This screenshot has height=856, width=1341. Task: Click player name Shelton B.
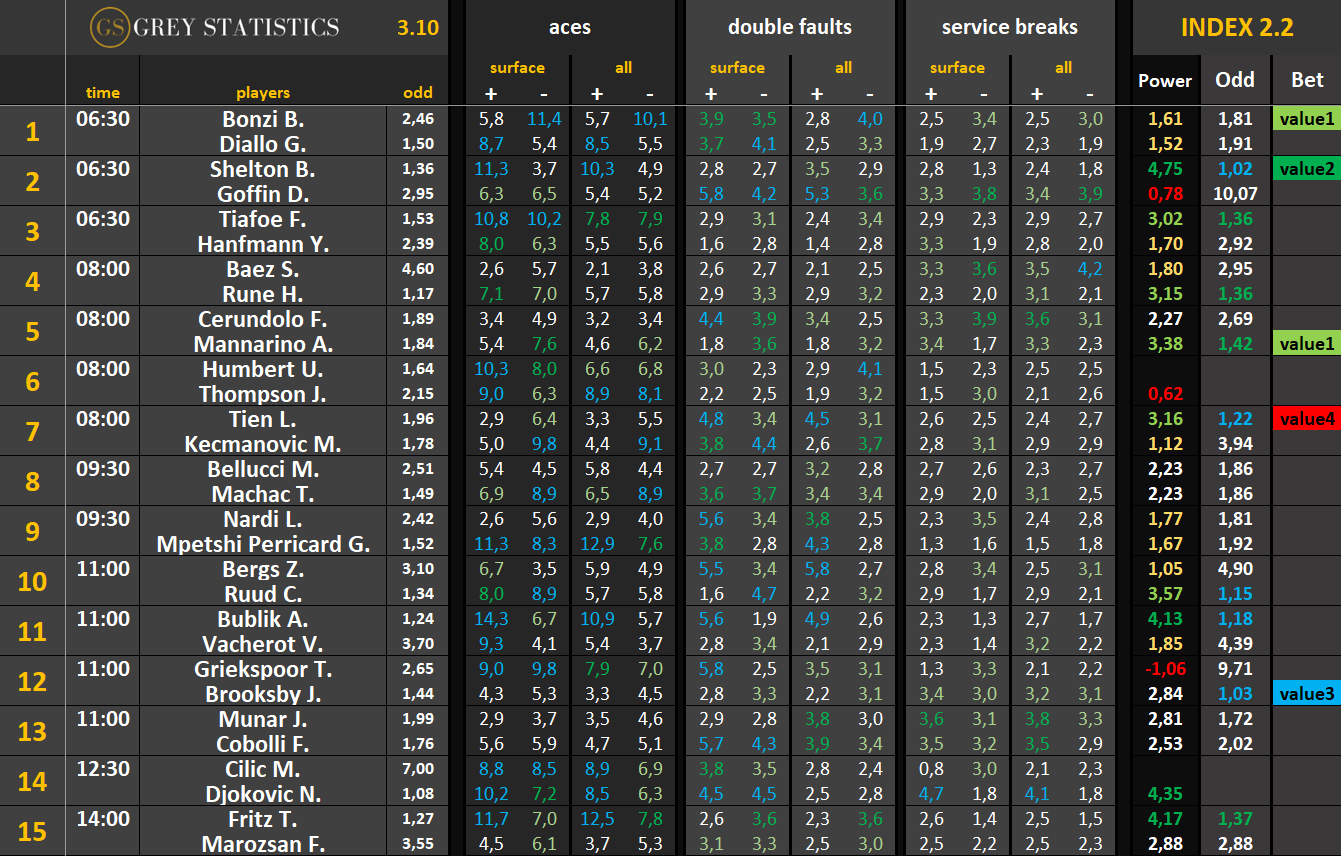263,169
